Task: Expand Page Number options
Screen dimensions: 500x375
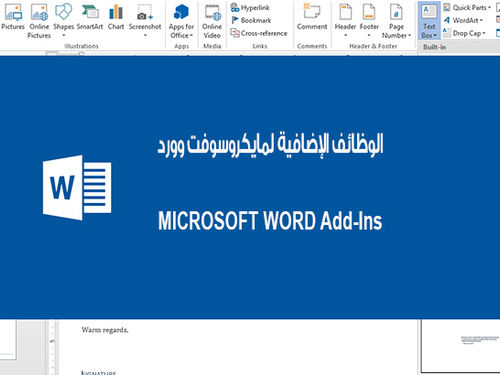Action: [396, 21]
